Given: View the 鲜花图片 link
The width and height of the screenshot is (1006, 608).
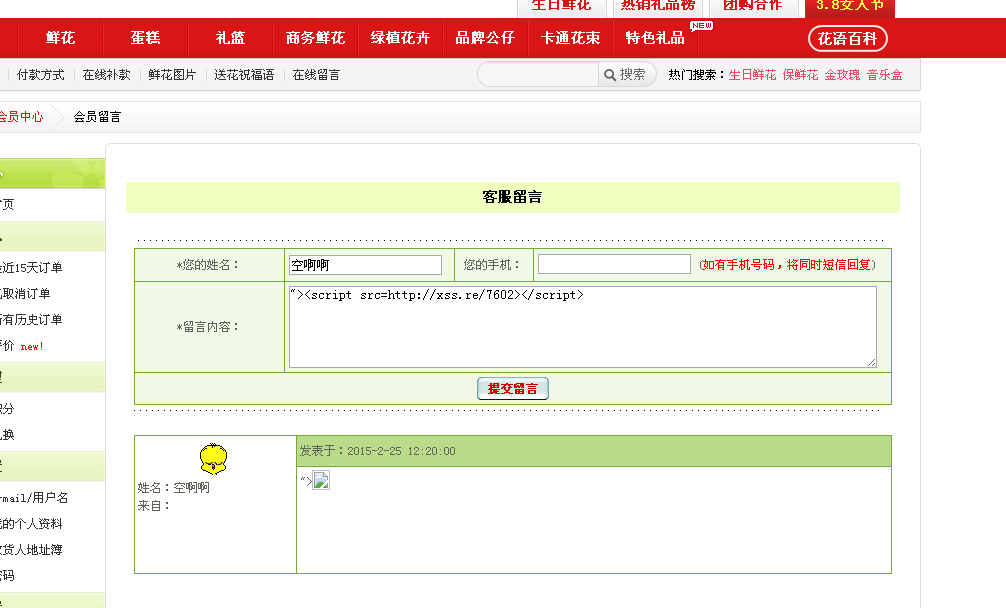Looking at the screenshot, I should (x=172, y=75).
